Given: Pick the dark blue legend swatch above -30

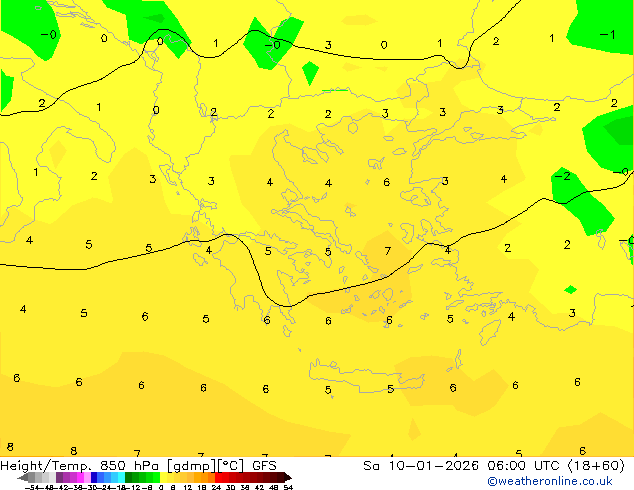Looking at the screenshot, I should pos(94,477).
